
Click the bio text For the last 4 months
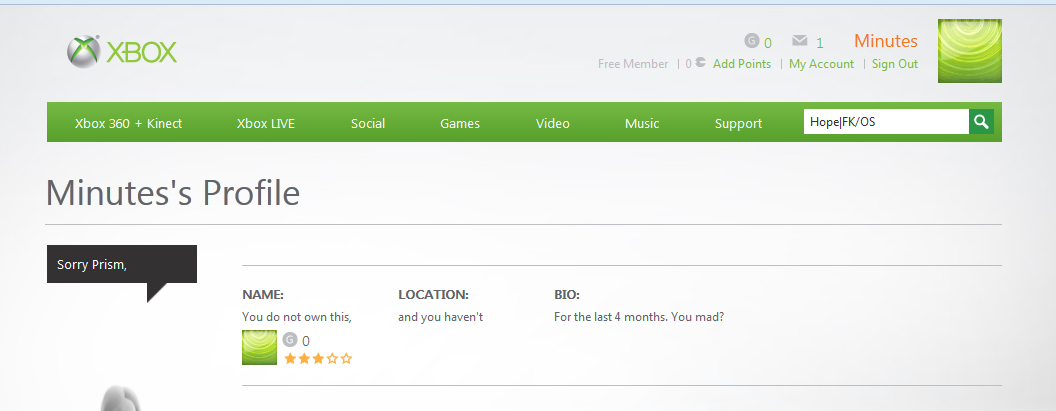point(638,317)
